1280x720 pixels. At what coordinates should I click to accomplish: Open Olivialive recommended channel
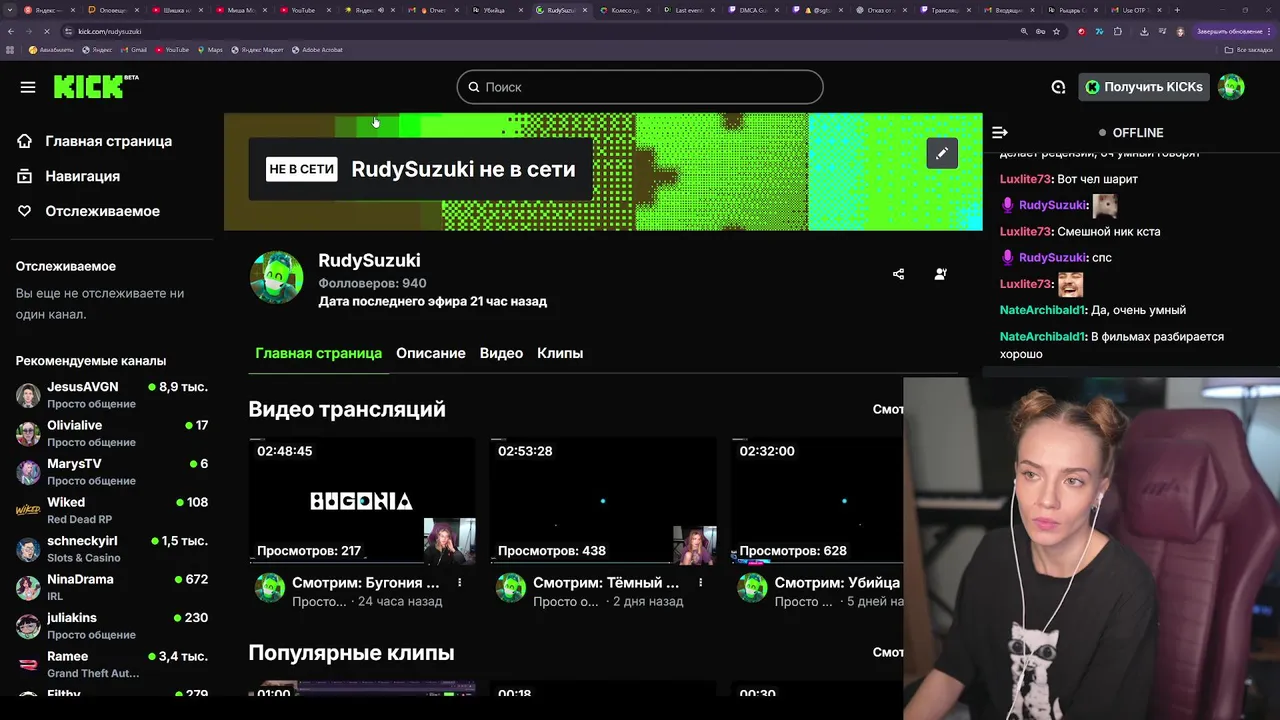(112, 433)
